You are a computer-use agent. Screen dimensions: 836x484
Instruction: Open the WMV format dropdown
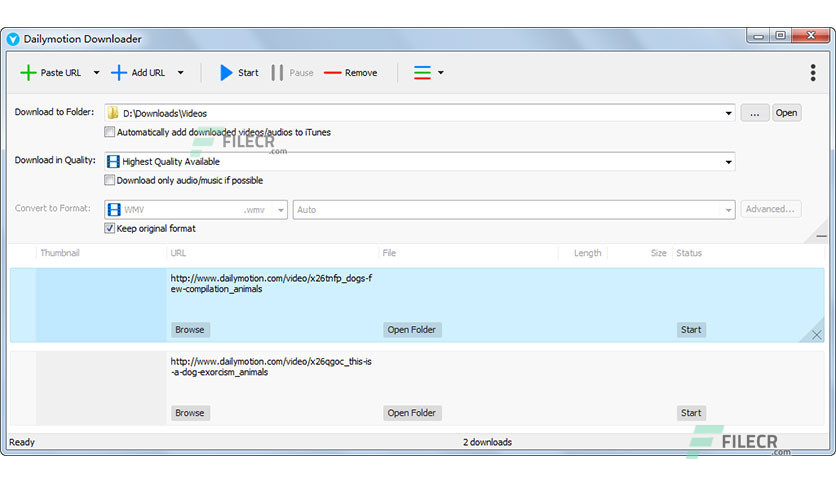pyautogui.click(x=280, y=210)
